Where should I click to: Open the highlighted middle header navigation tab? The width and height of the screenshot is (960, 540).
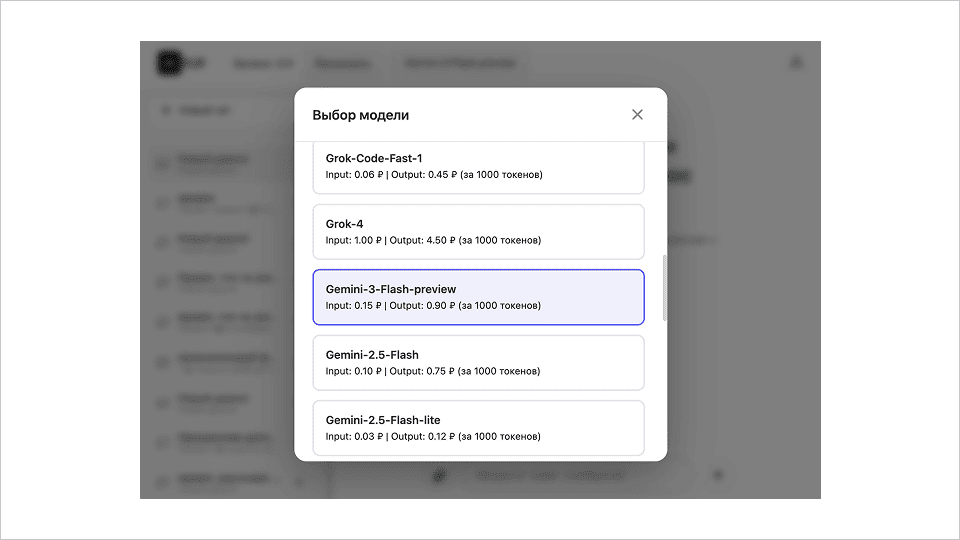341,64
